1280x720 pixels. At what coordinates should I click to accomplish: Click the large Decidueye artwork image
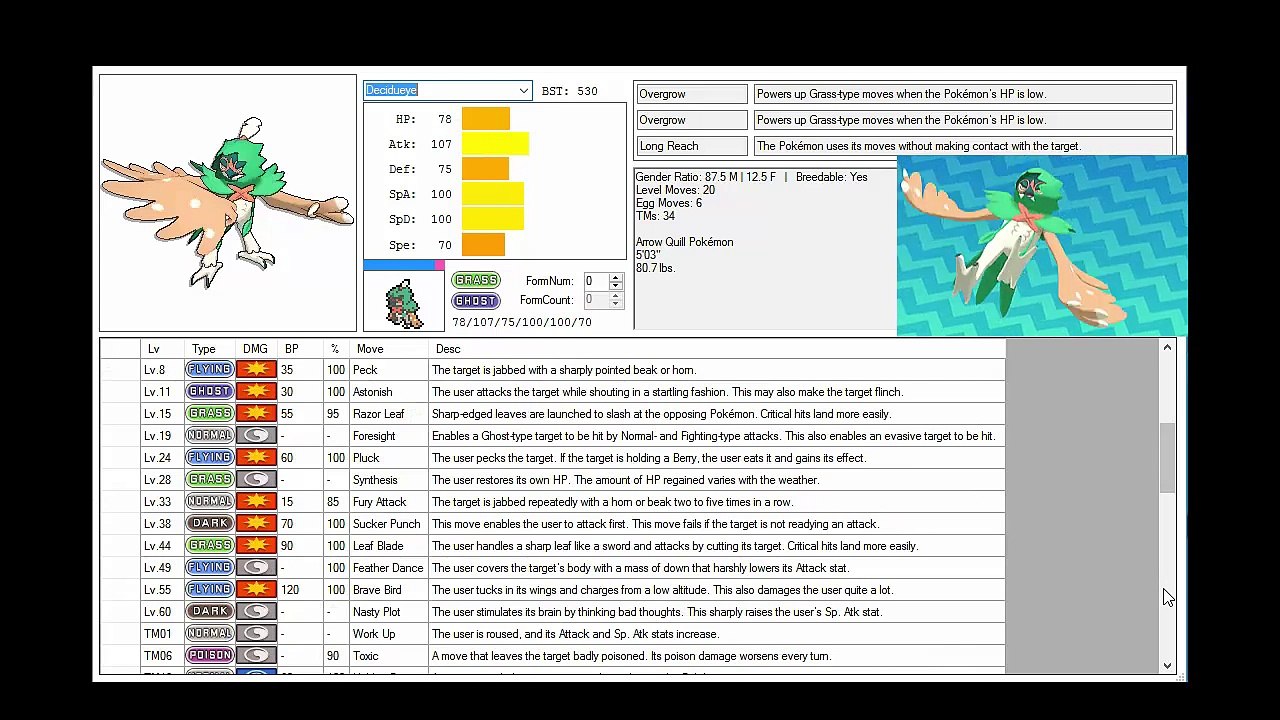pyautogui.click(x=228, y=203)
